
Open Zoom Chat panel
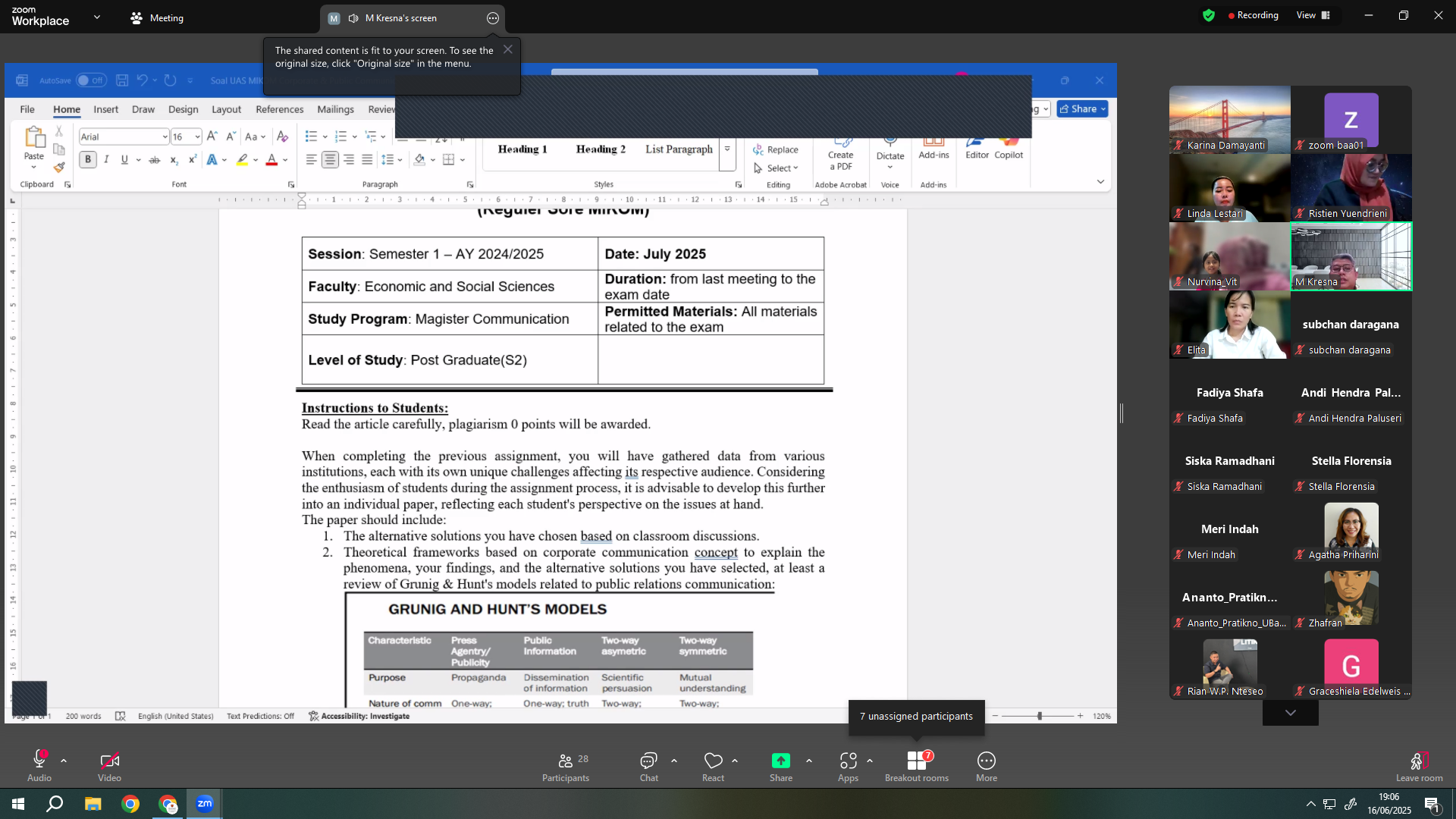pyautogui.click(x=649, y=767)
